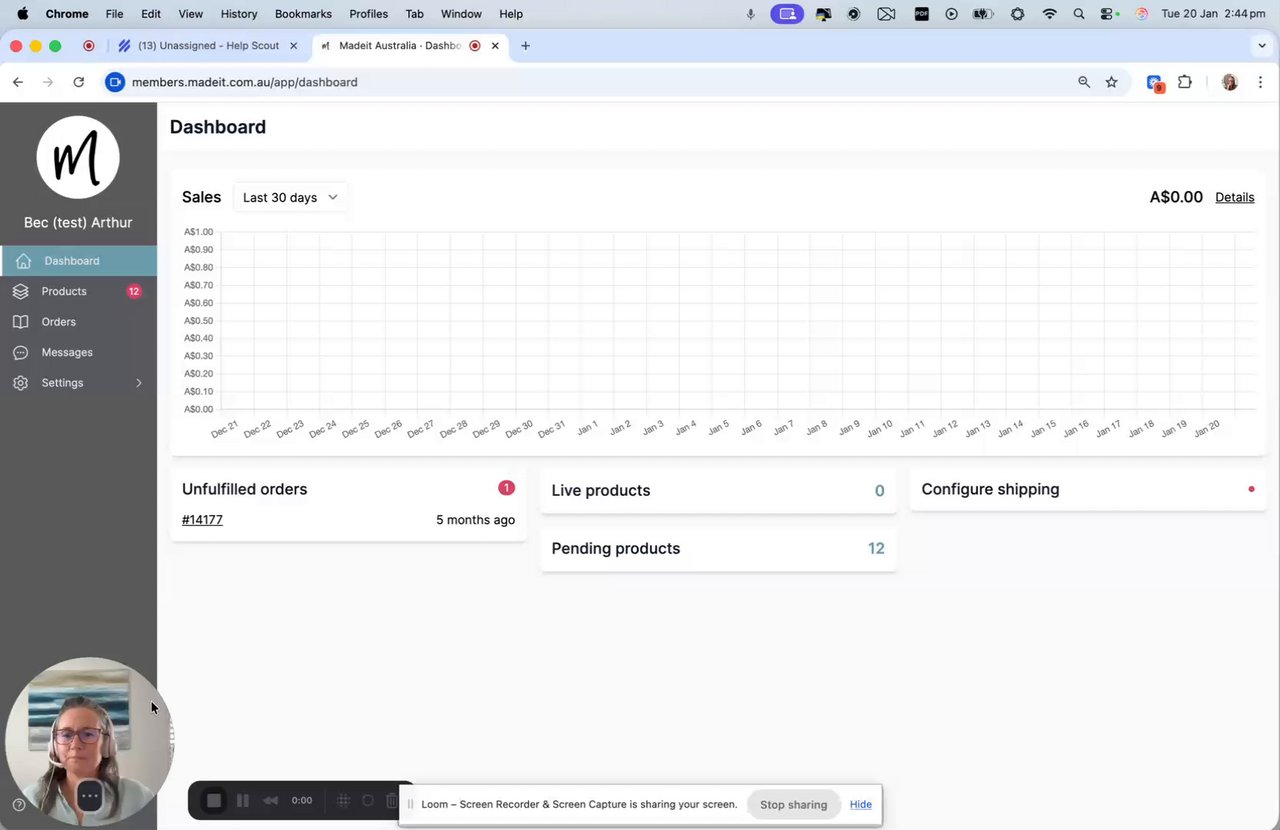Go to Orders in sidebar
The image size is (1280, 830).
(x=78, y=322)
